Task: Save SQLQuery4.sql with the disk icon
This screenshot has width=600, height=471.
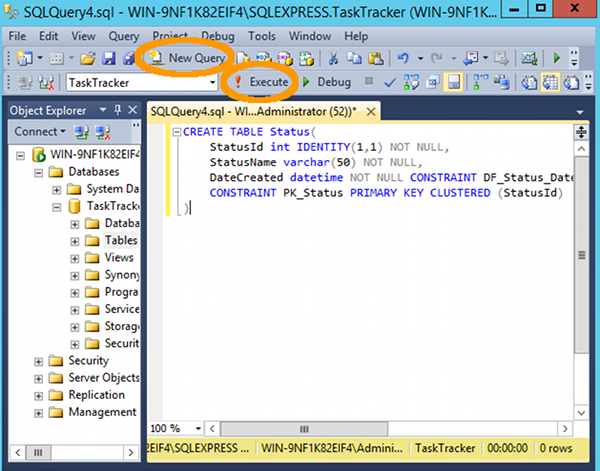Action: pos(109,58)
